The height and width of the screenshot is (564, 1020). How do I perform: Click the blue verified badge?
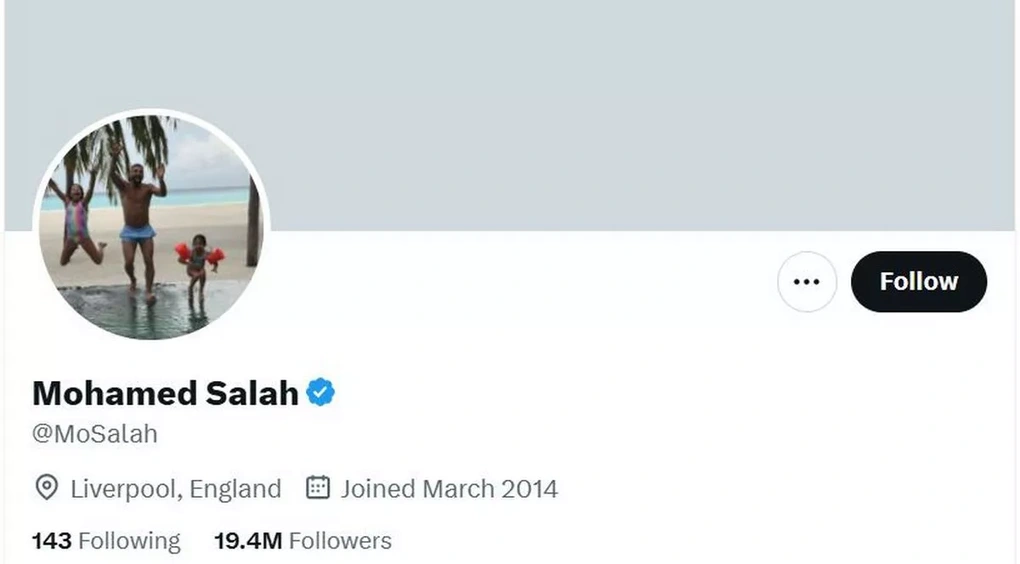coord(320,392)
